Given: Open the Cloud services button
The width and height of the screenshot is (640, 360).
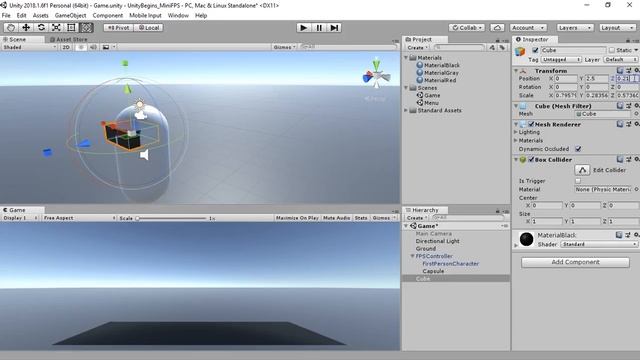Looking at the screenshot, I should (497, 28).
